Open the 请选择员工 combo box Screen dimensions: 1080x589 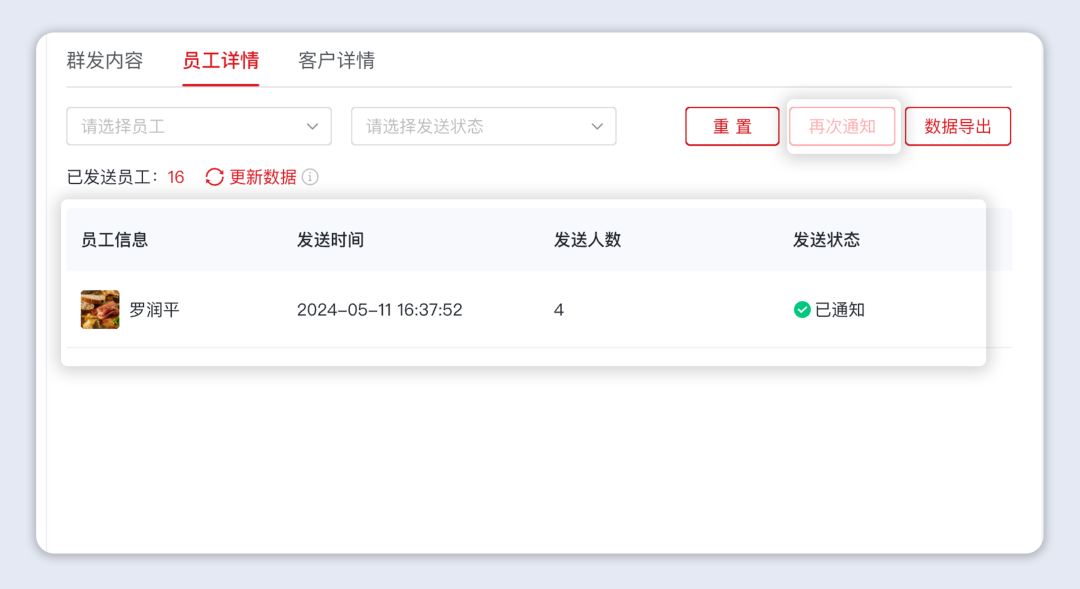click(190, 126)
